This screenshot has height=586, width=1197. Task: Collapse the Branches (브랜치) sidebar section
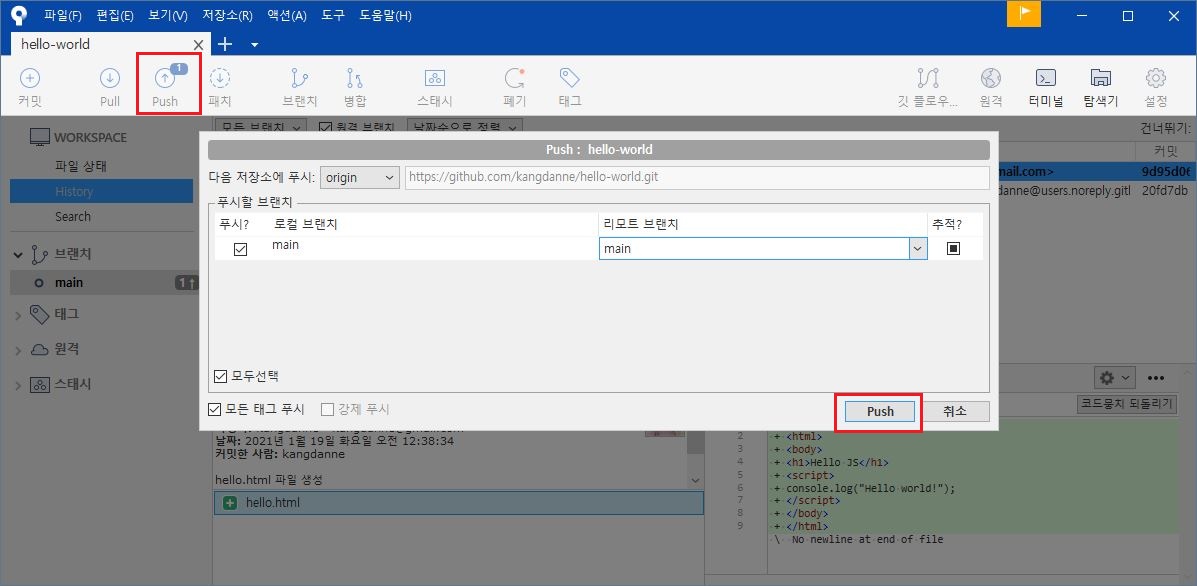[x=18, y=254]
